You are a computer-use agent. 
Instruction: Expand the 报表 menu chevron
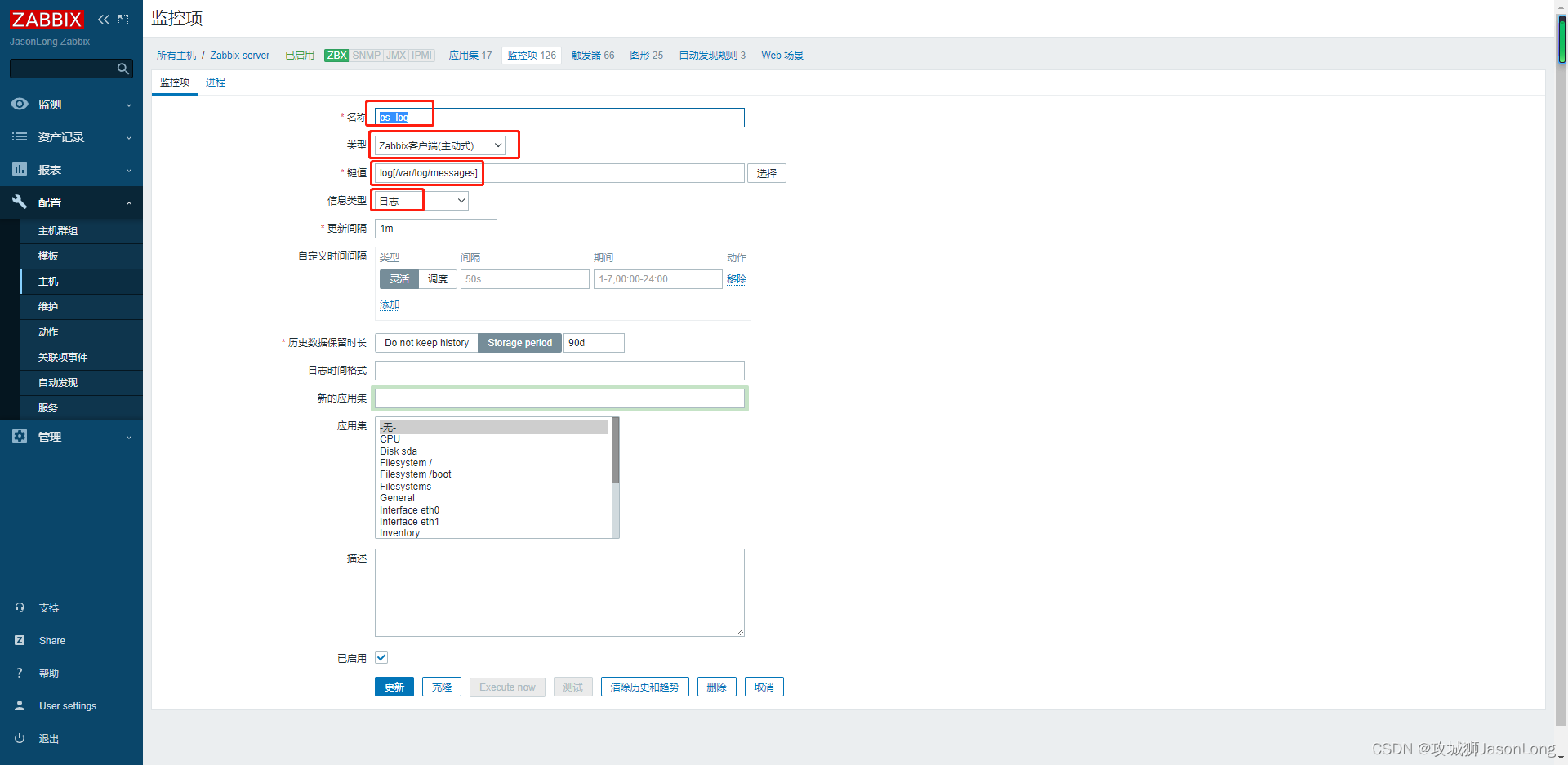(x=129, y=171)
